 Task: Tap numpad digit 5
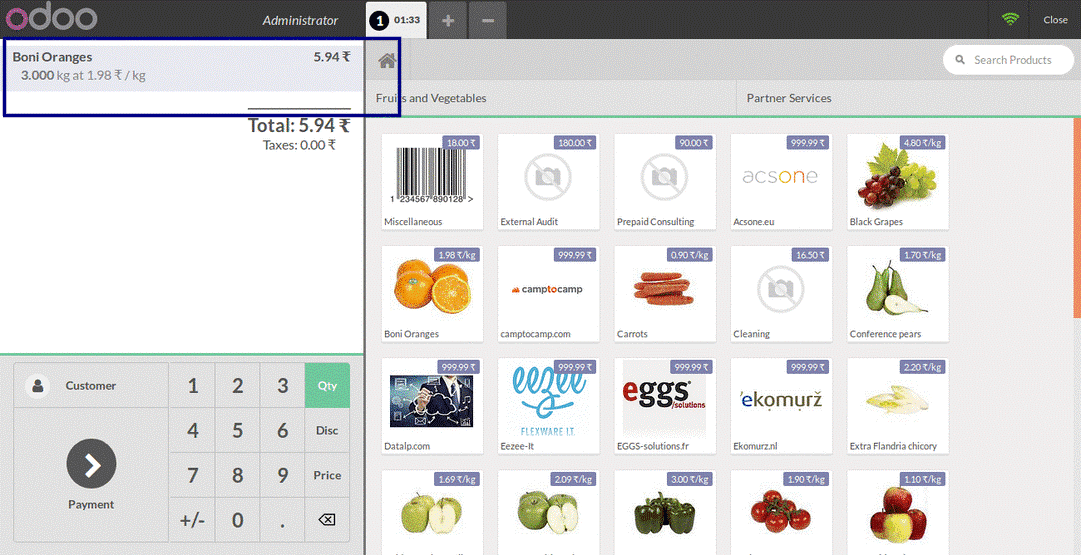pyautogui.click(x=238, y=430)
